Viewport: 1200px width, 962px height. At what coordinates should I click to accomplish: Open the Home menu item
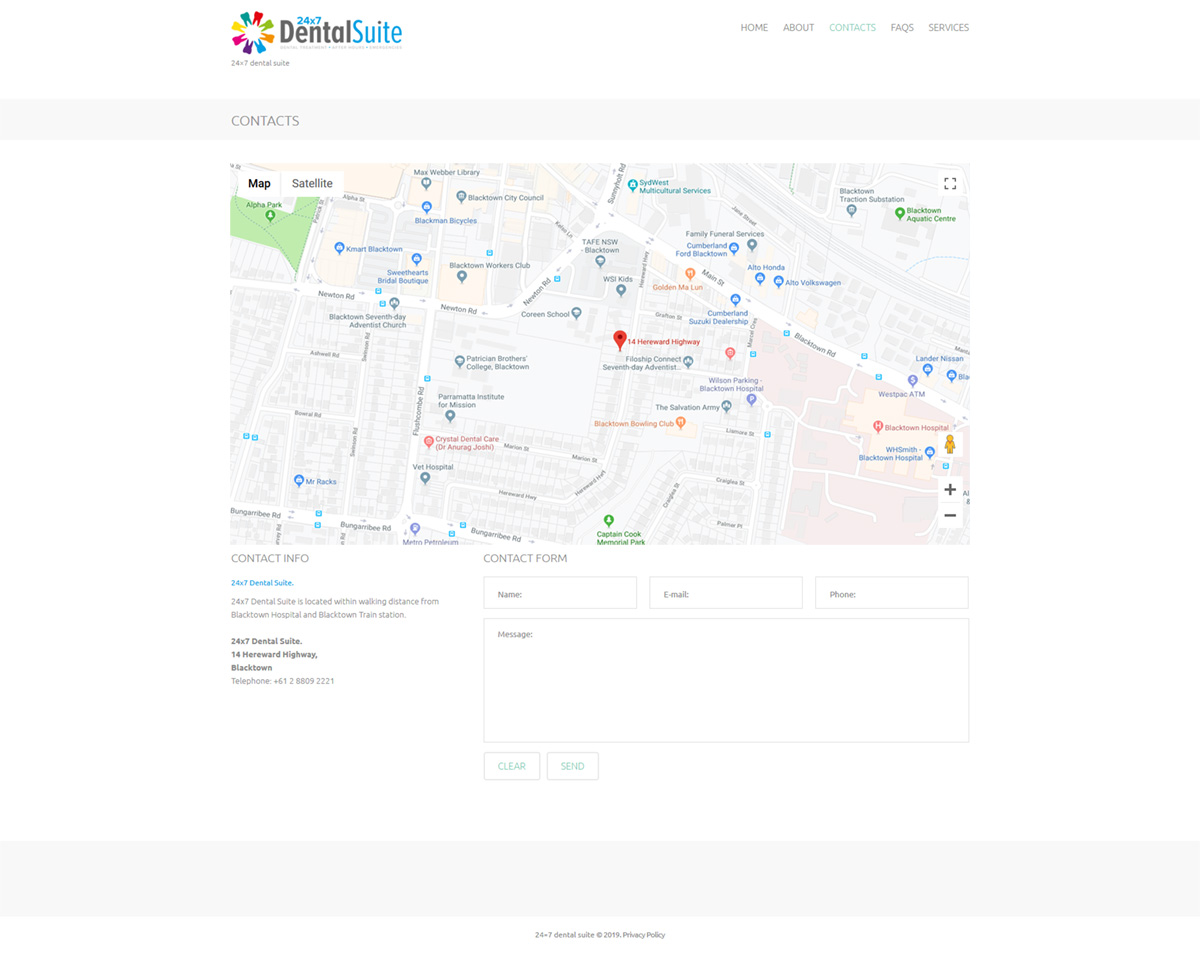pos(754,28)
